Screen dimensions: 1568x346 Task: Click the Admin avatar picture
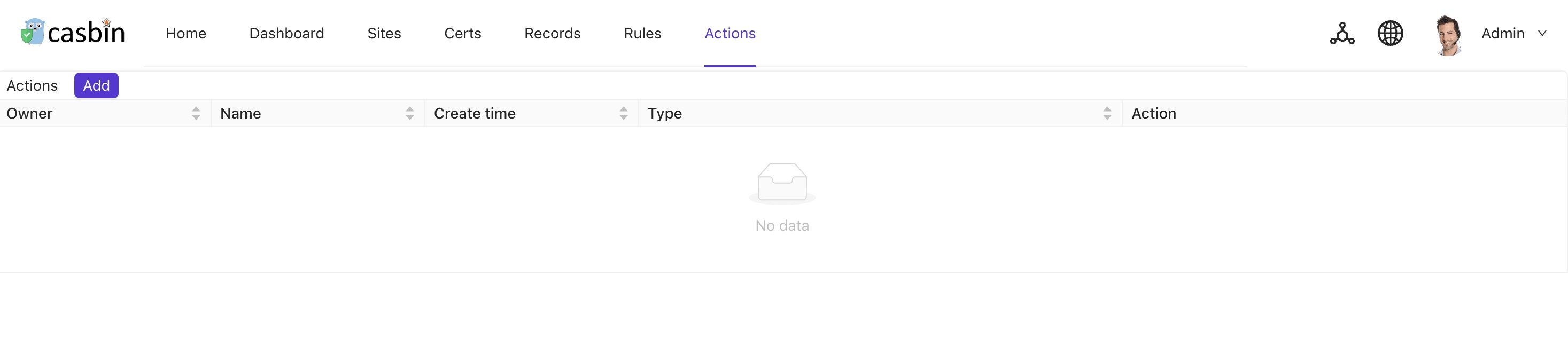click(1449, 35)
